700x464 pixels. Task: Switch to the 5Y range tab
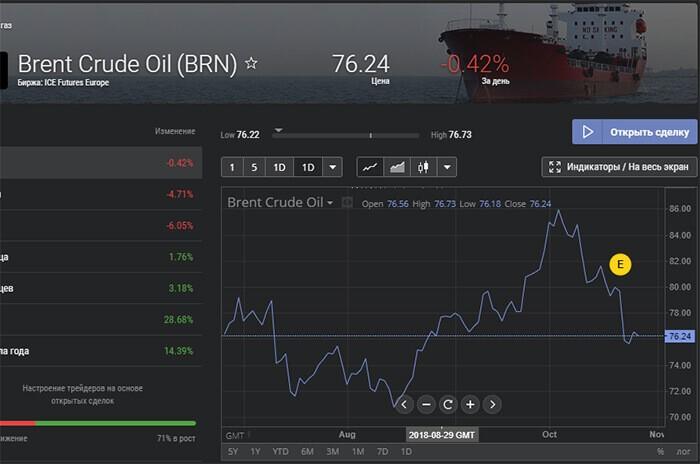click(x=233, y=452)
